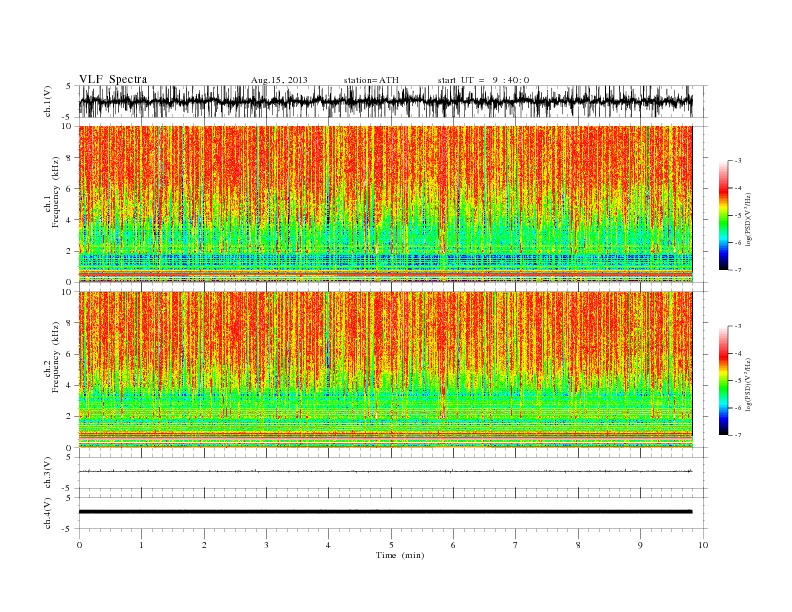Click the ch.2 'Frequency (kHz)' axis label
This screenshot has height=612, width=792.
pyautogui.click(x=56, y=357)
